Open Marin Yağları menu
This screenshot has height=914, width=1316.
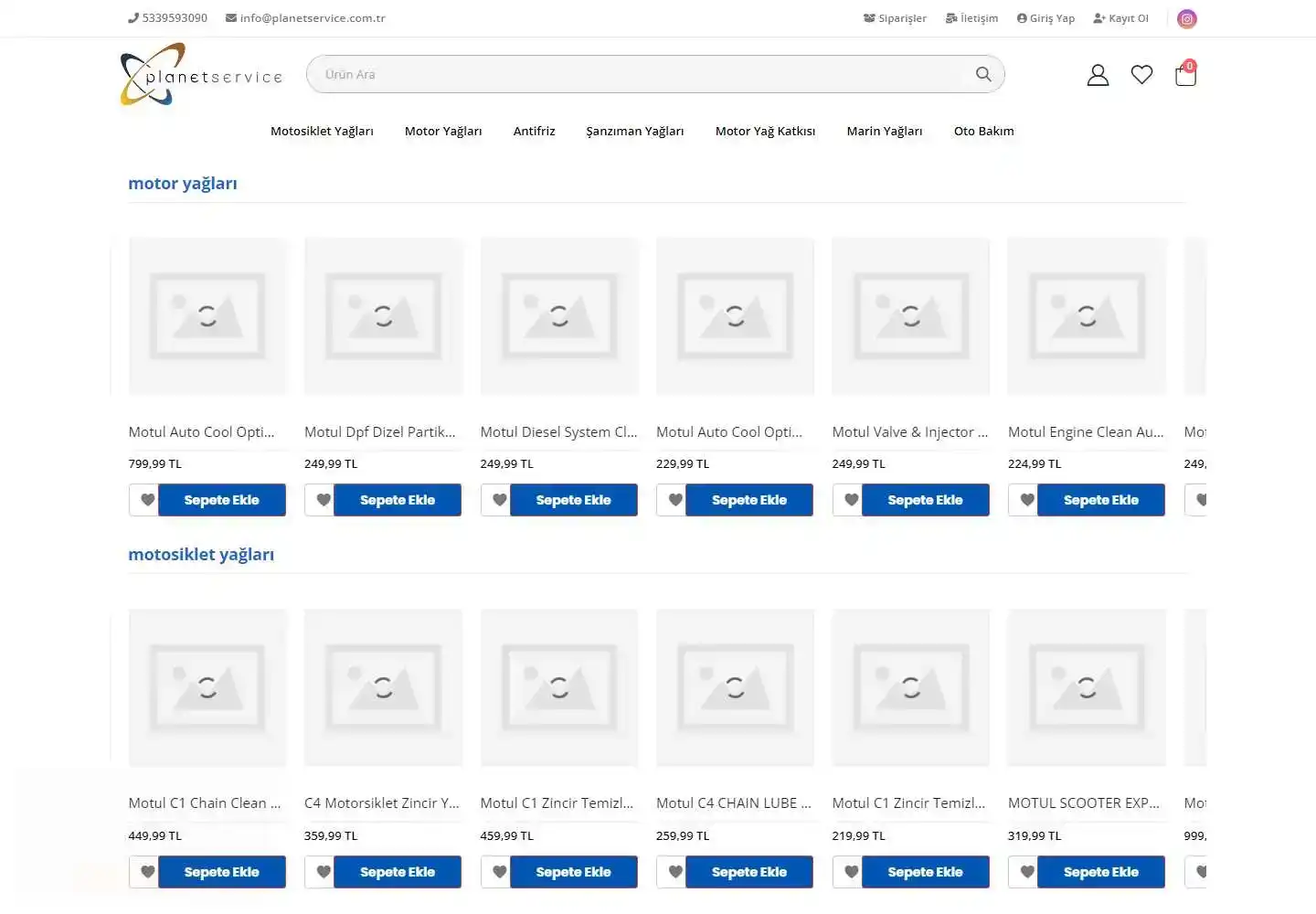[885, 131]
